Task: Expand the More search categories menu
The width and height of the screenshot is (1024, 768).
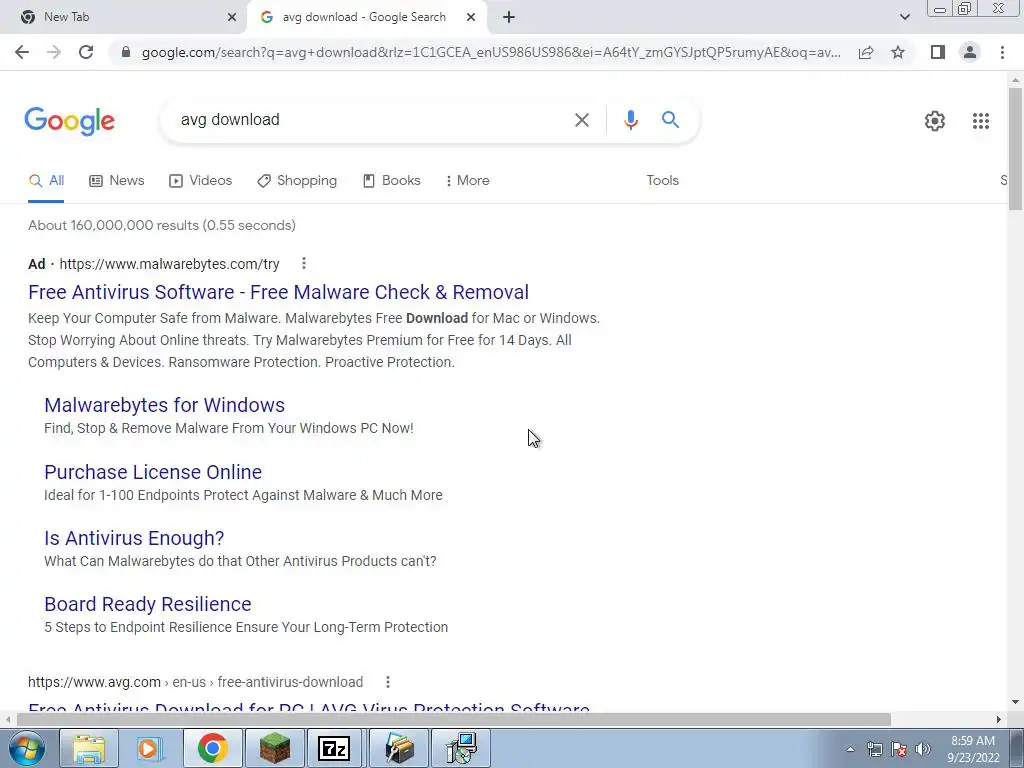Action: click(467, 181)
